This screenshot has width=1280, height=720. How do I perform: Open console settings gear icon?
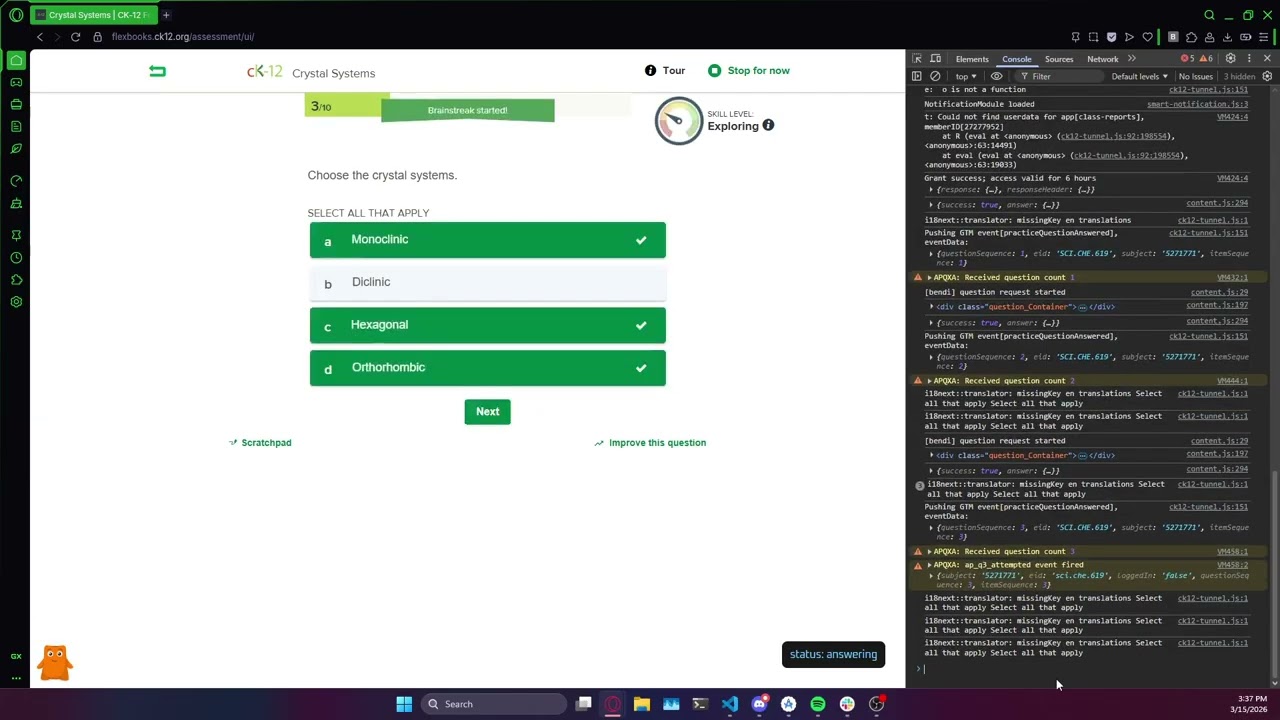coord(1267,77)
